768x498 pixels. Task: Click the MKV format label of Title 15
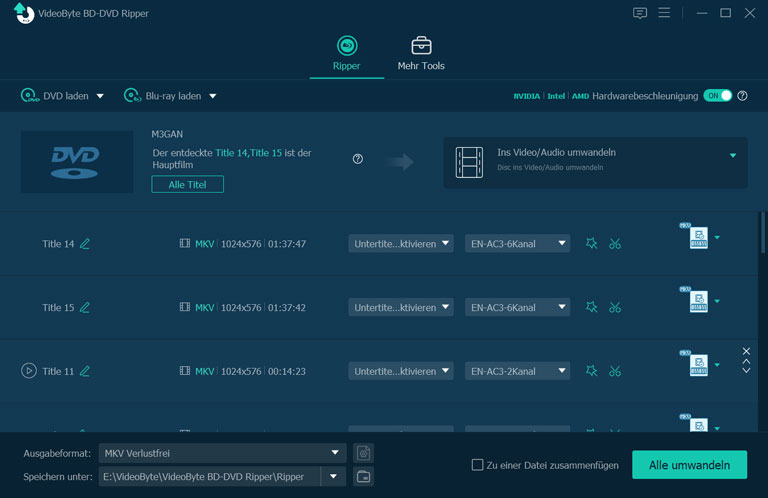tap(205, 308)
